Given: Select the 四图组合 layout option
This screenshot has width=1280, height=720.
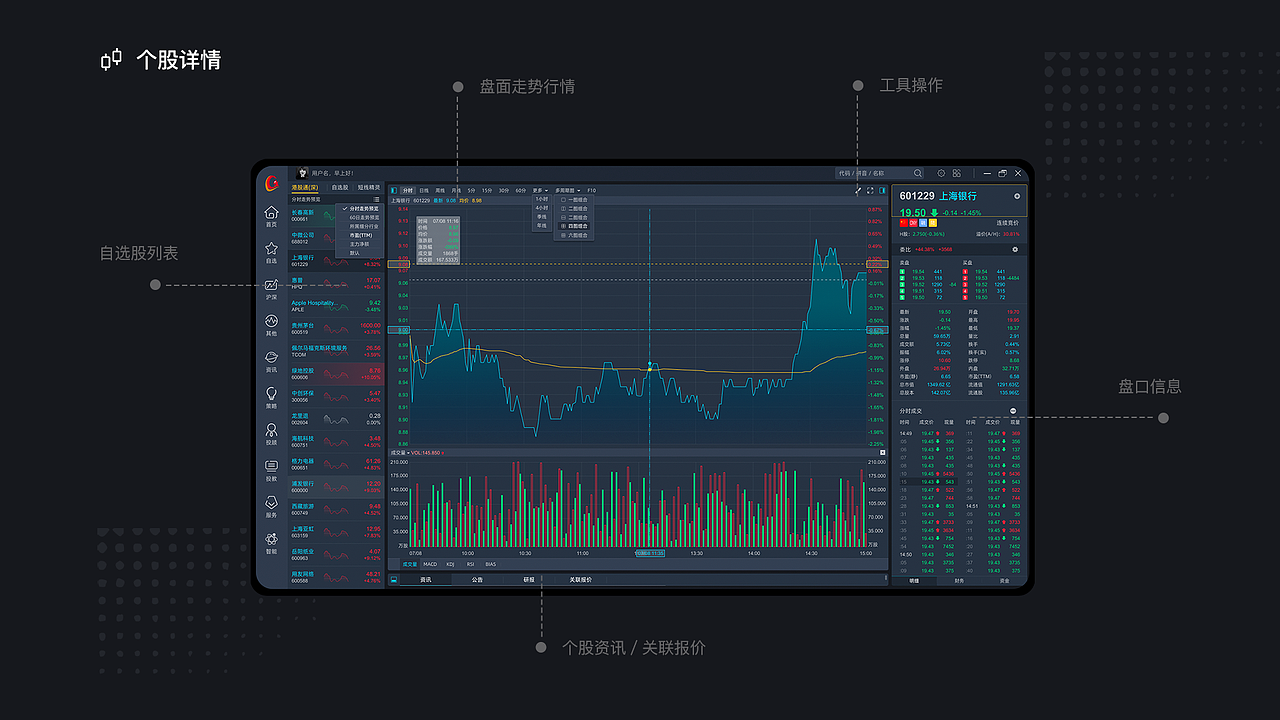Looking at the screenshot, I should coord(576,226).
